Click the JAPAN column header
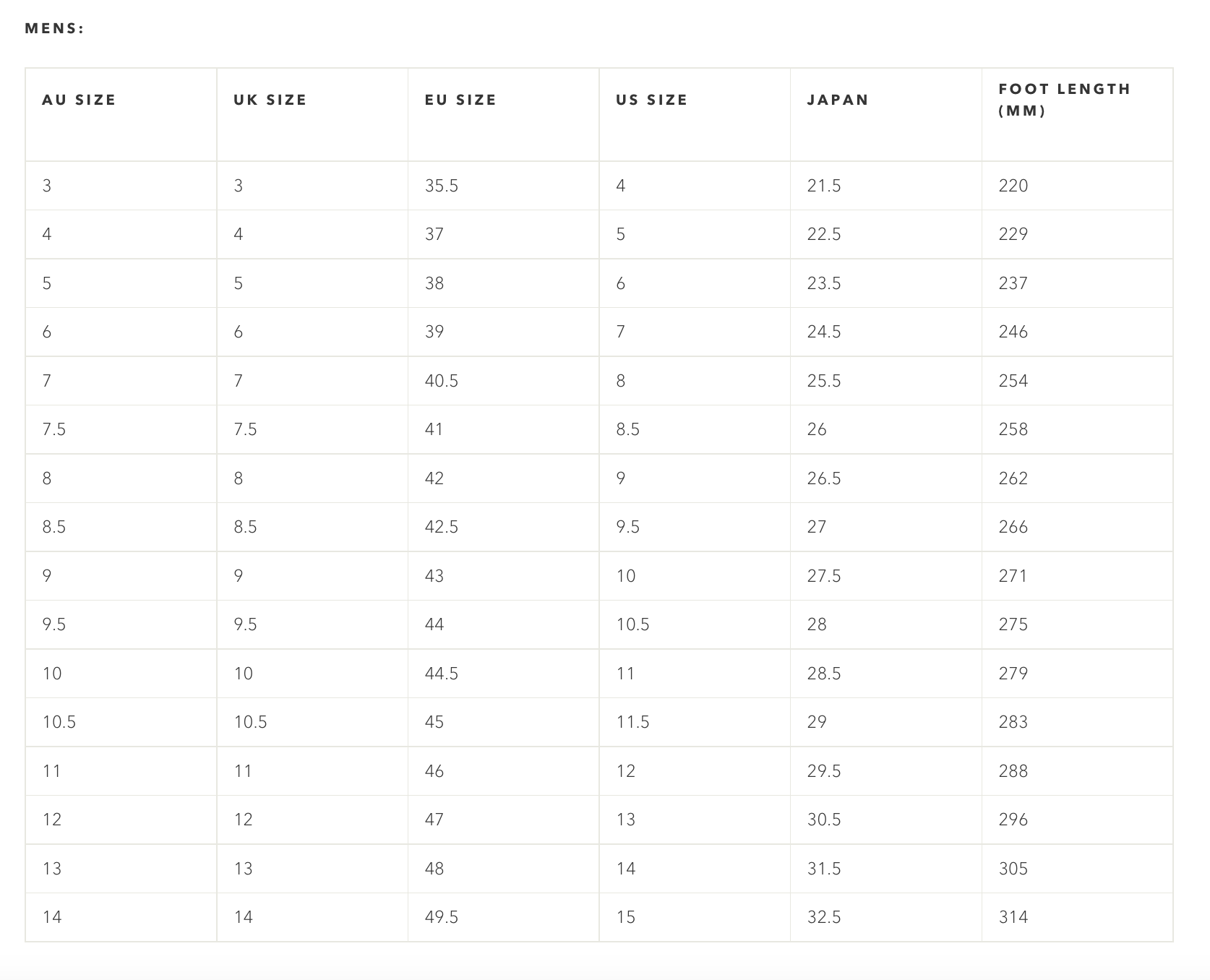The image size is (1210, 980). (838, 100)
